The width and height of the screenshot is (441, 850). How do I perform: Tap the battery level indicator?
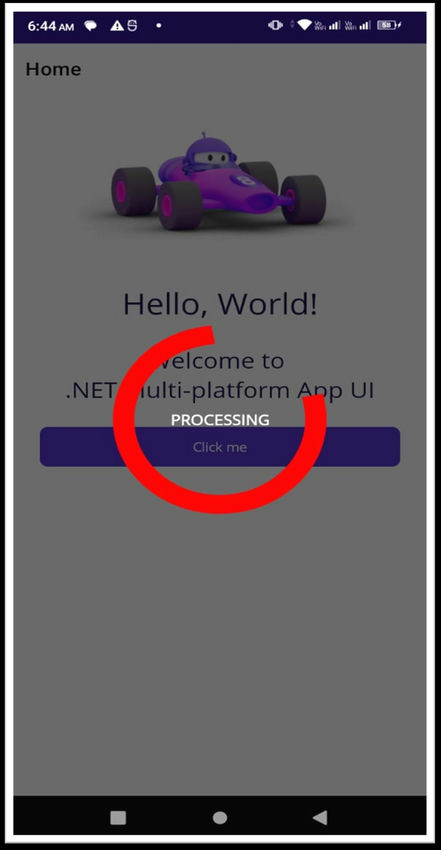[389, 25]
